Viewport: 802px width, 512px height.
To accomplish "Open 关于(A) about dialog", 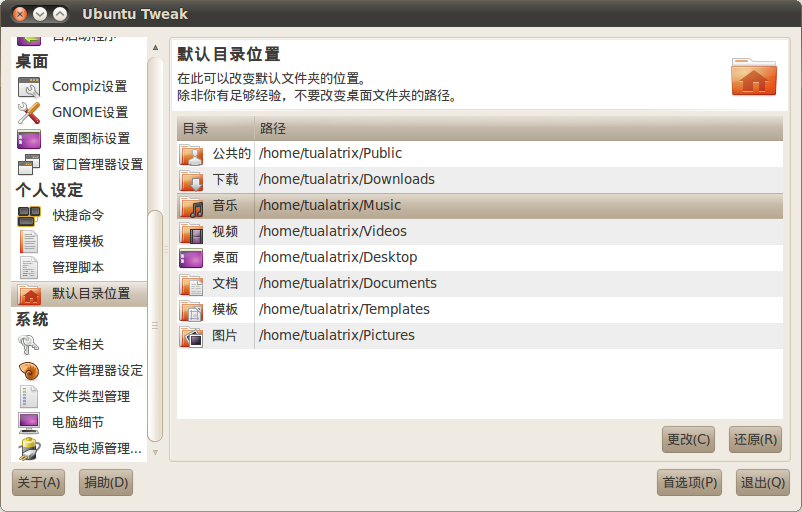I will click(39, 482).
